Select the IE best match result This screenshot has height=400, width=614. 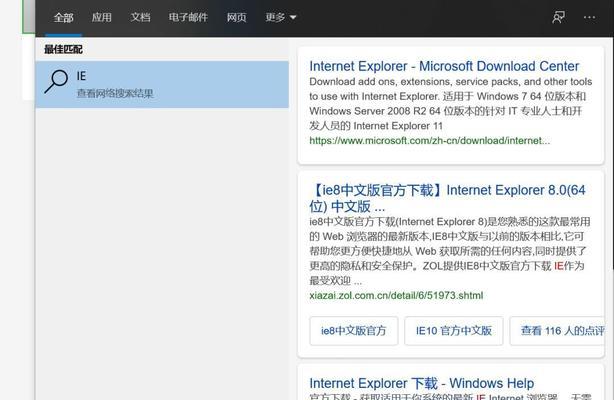pos(162,84)
